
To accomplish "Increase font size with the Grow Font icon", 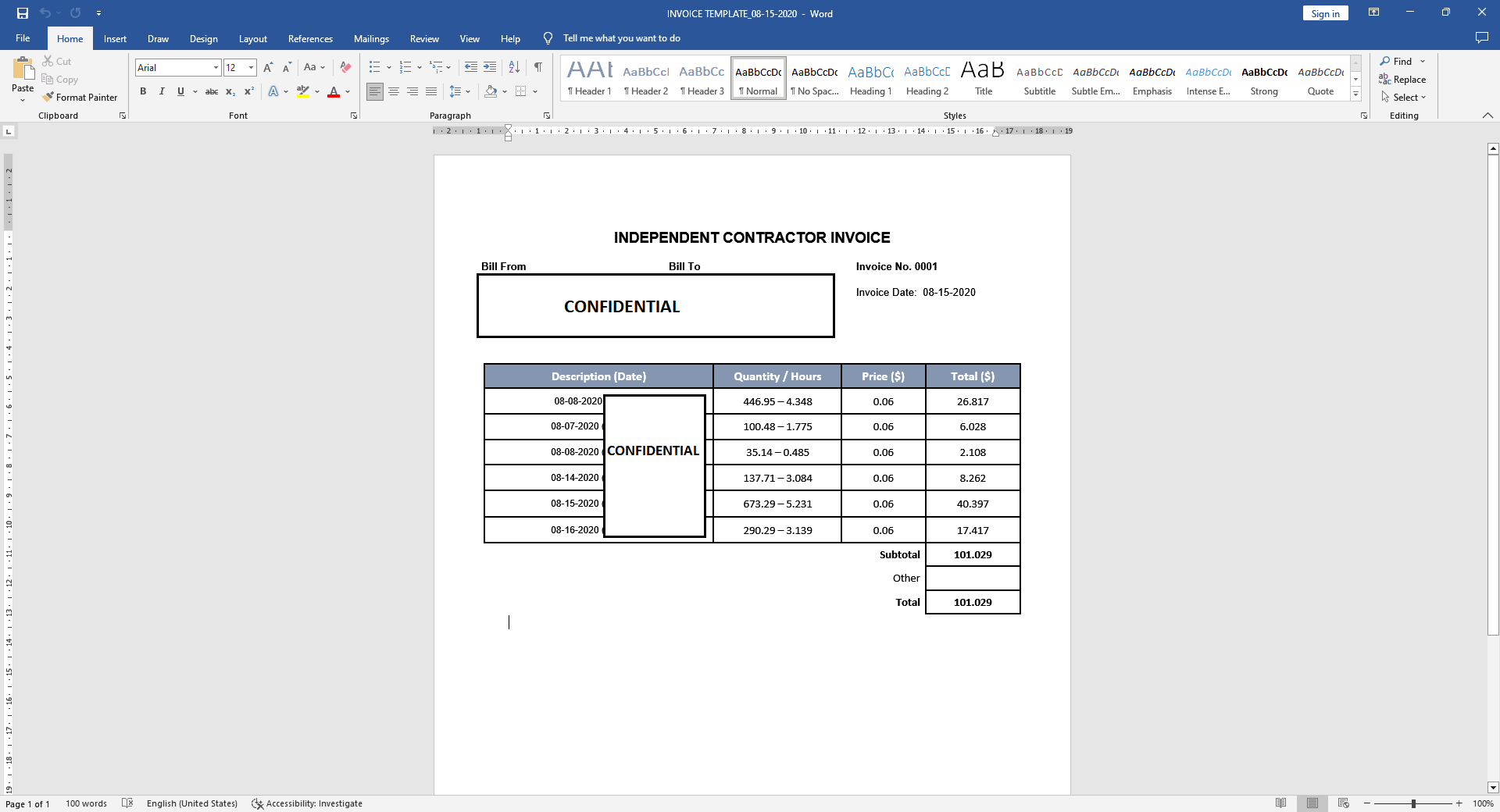I will pyautogui.click(x=269, y=68).
